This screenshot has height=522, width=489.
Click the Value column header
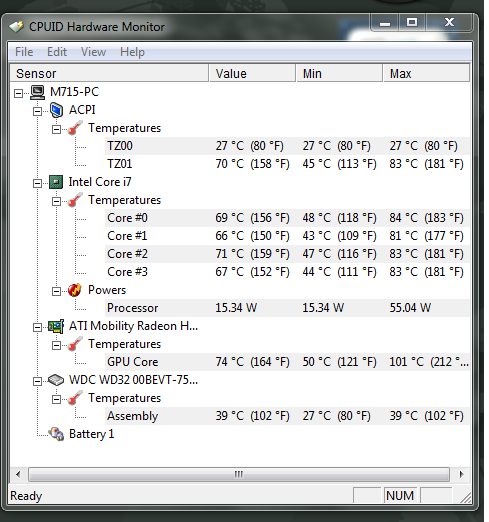252,73
